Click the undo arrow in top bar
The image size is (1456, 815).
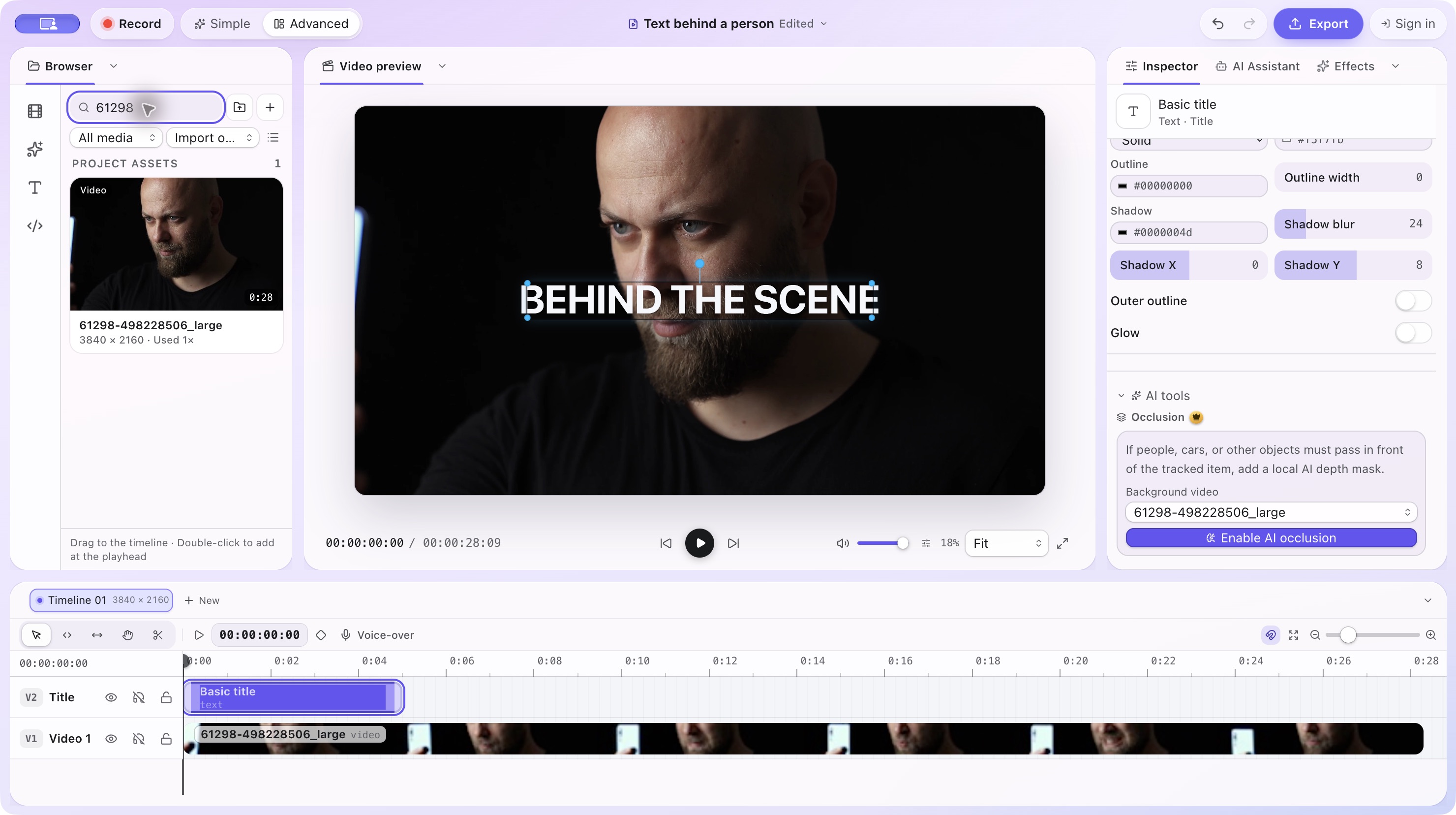pos(1218,24)
